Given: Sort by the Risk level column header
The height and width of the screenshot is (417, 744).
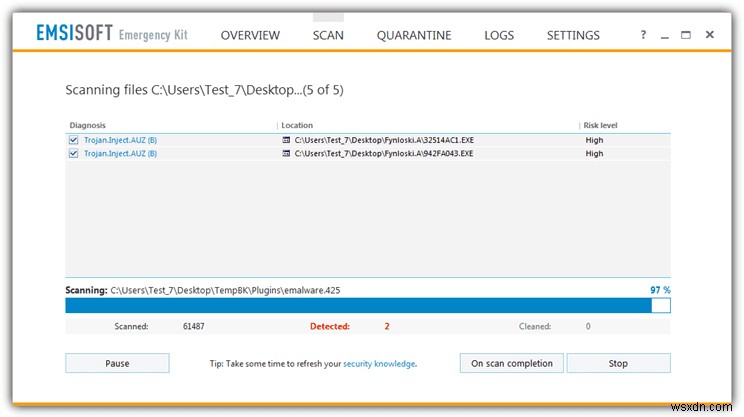Looking at the screenshot, I should pyautogui.click(x=600, y=125).
